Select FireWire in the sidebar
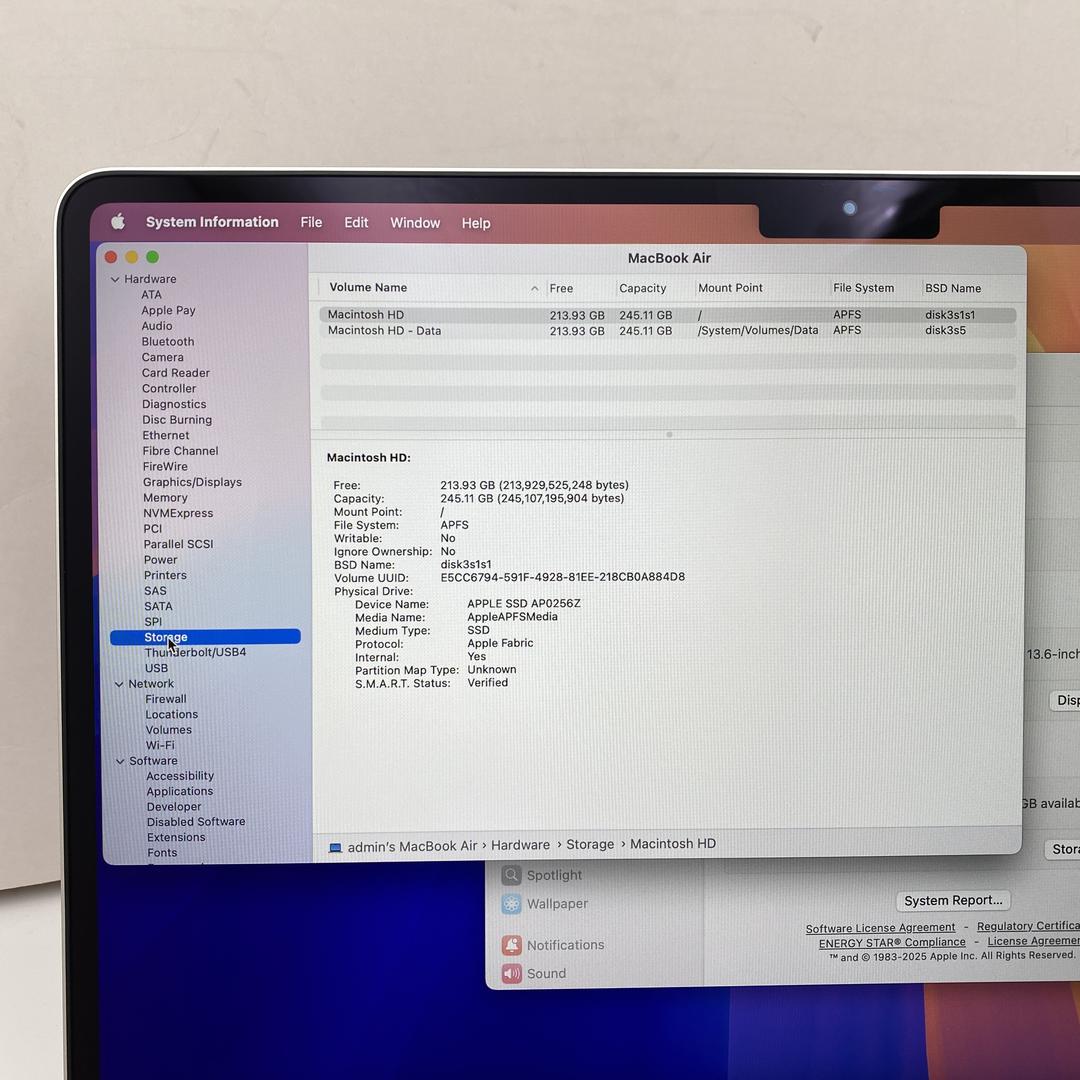This screenshot has width=1080, height=1080. coord(165,466)
